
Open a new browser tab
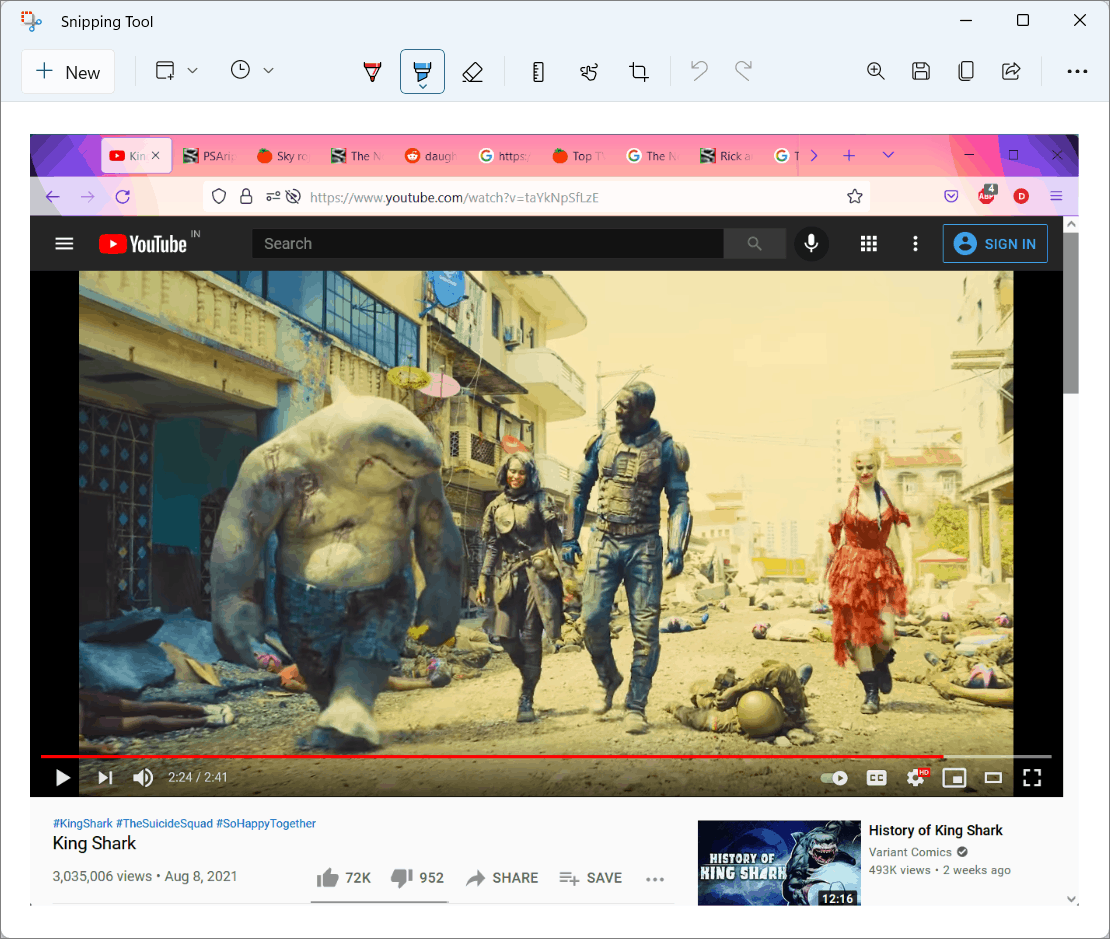[x=849, y=155]
